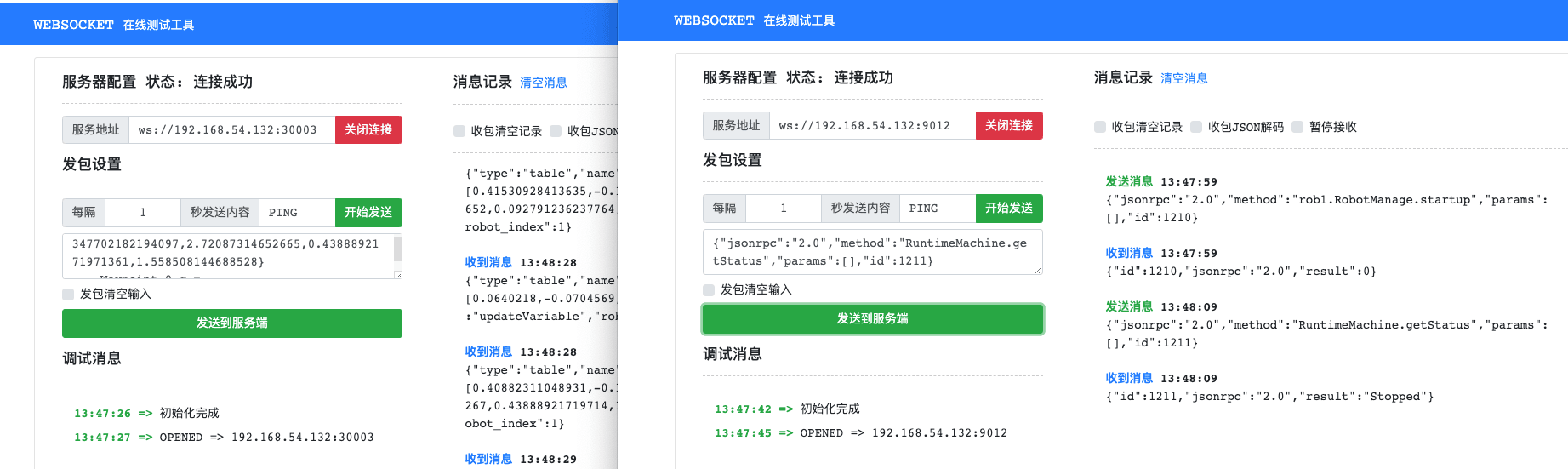Screen dimensions: 1568x469
Task: Enable 收包清空记录 checkbox in left window
Action: coord(459,131)
